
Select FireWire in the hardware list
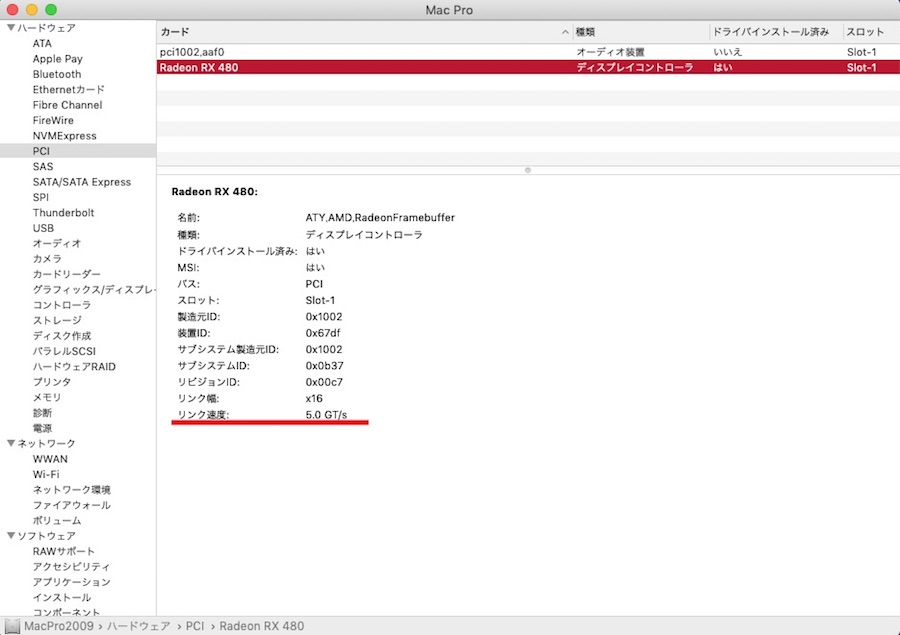tap(53, 121)
